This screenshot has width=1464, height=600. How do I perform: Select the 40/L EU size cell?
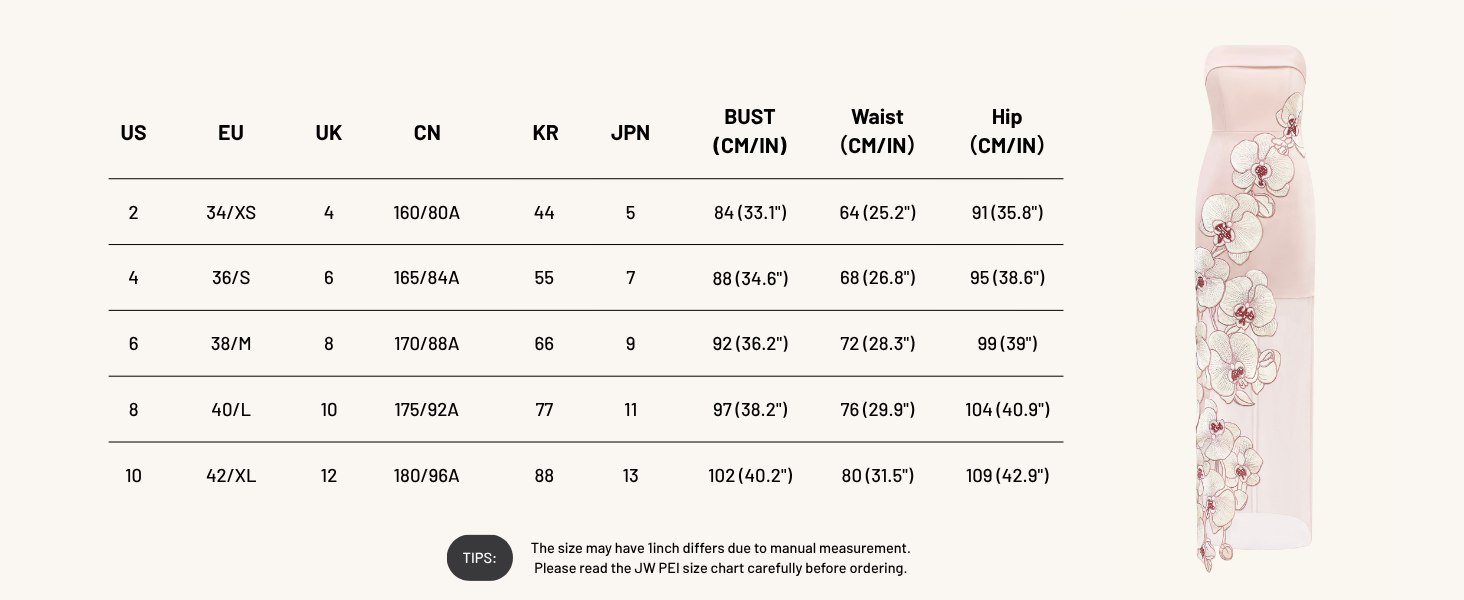(x=231, y=410)
